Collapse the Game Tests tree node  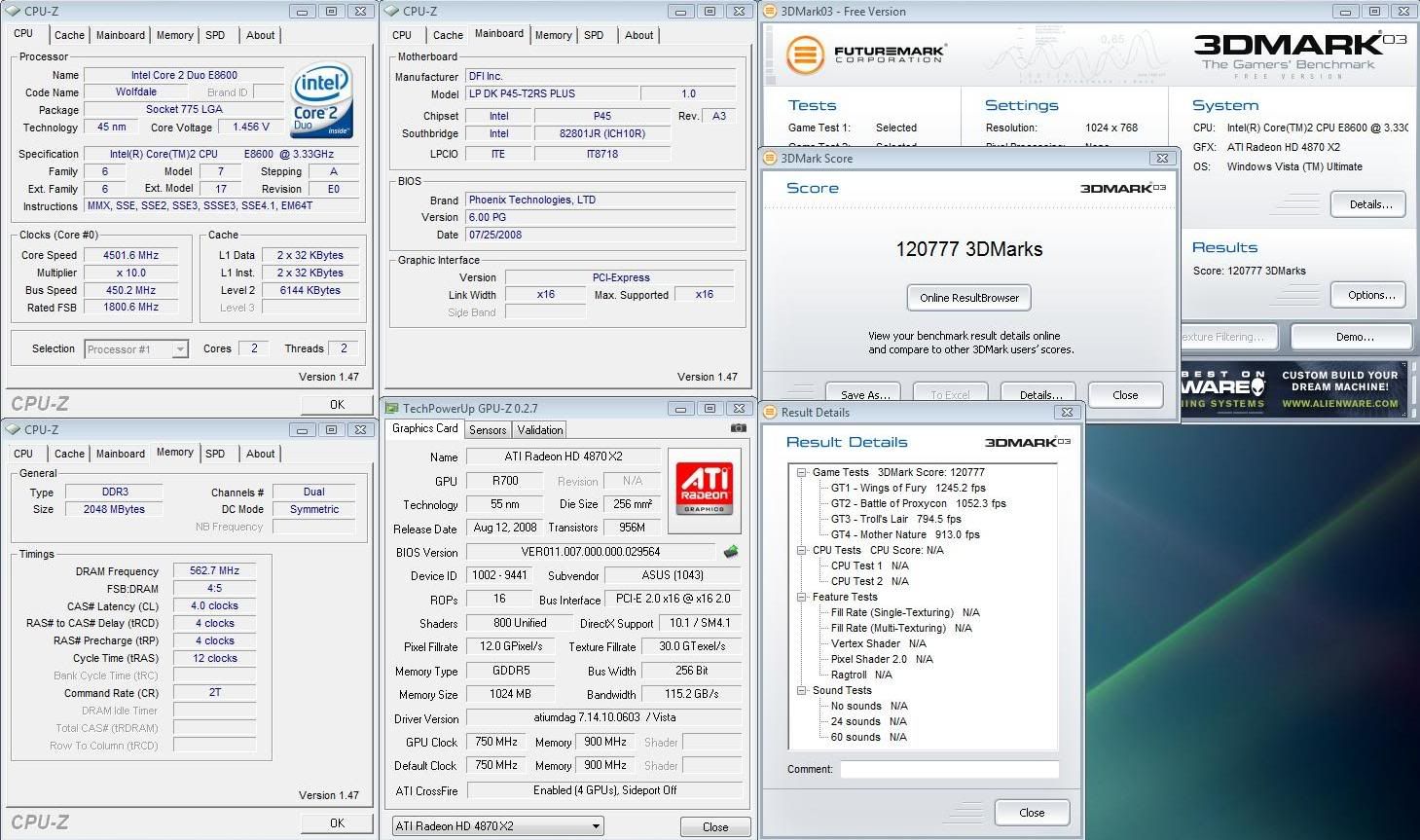802,472
